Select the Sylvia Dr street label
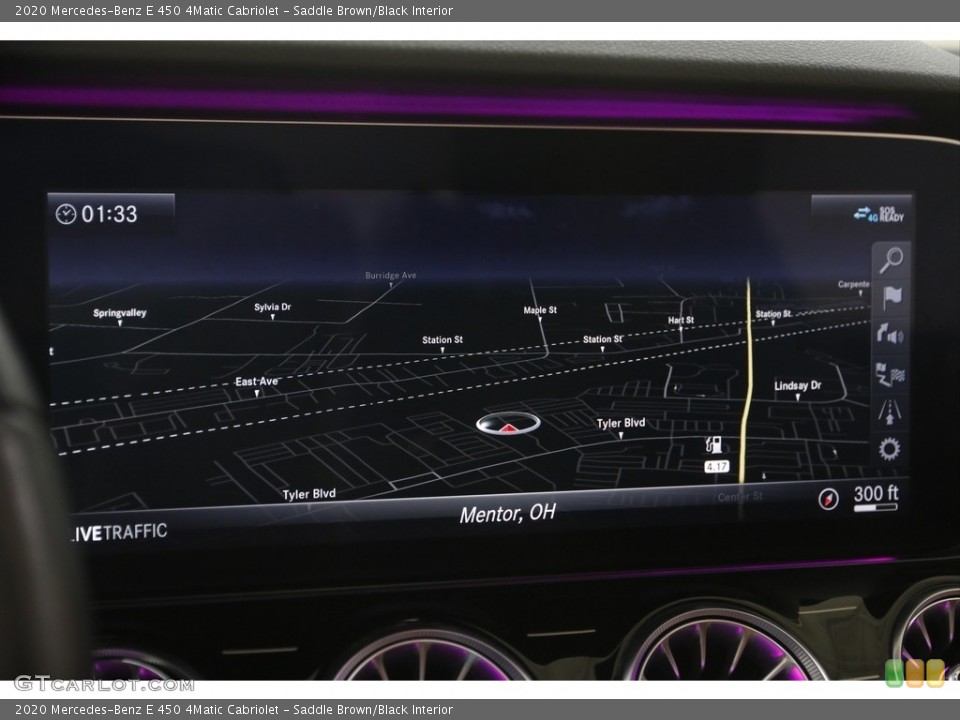Image resolution: width=960 pixels, height=720 pixels. [272, 307]
